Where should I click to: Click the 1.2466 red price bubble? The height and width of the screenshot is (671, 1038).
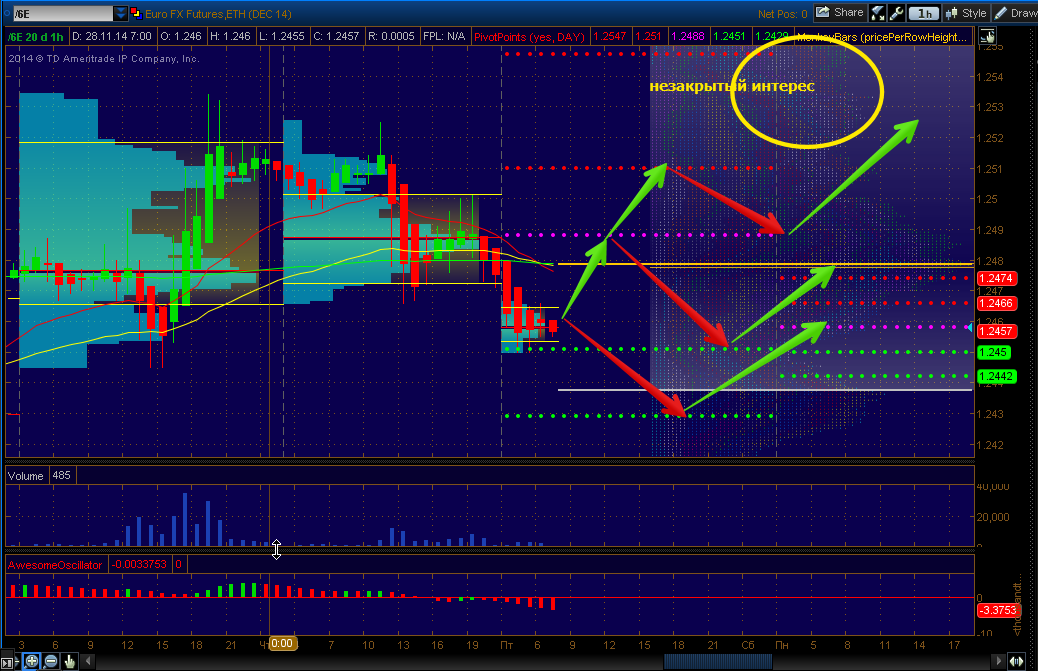coord(996,303)
